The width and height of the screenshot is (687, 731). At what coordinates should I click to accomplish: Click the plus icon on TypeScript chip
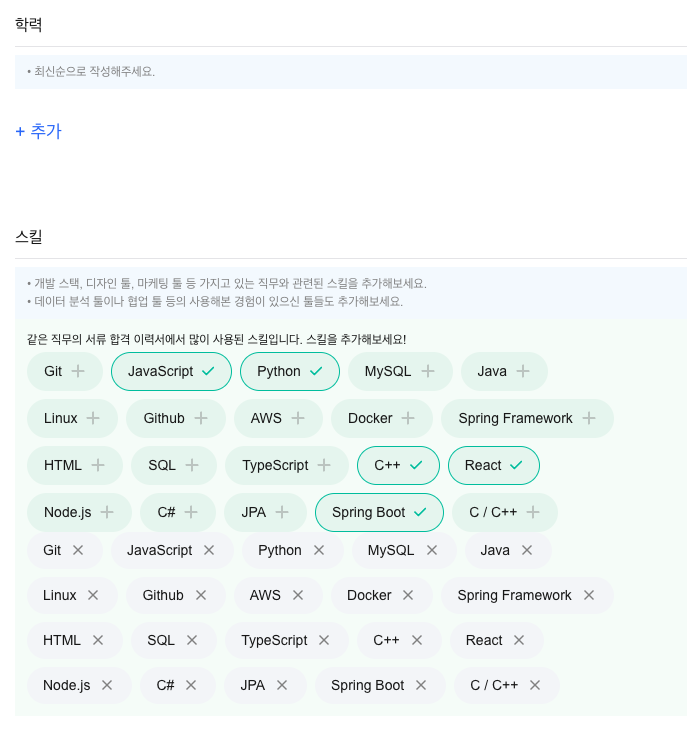coord(324,465)
